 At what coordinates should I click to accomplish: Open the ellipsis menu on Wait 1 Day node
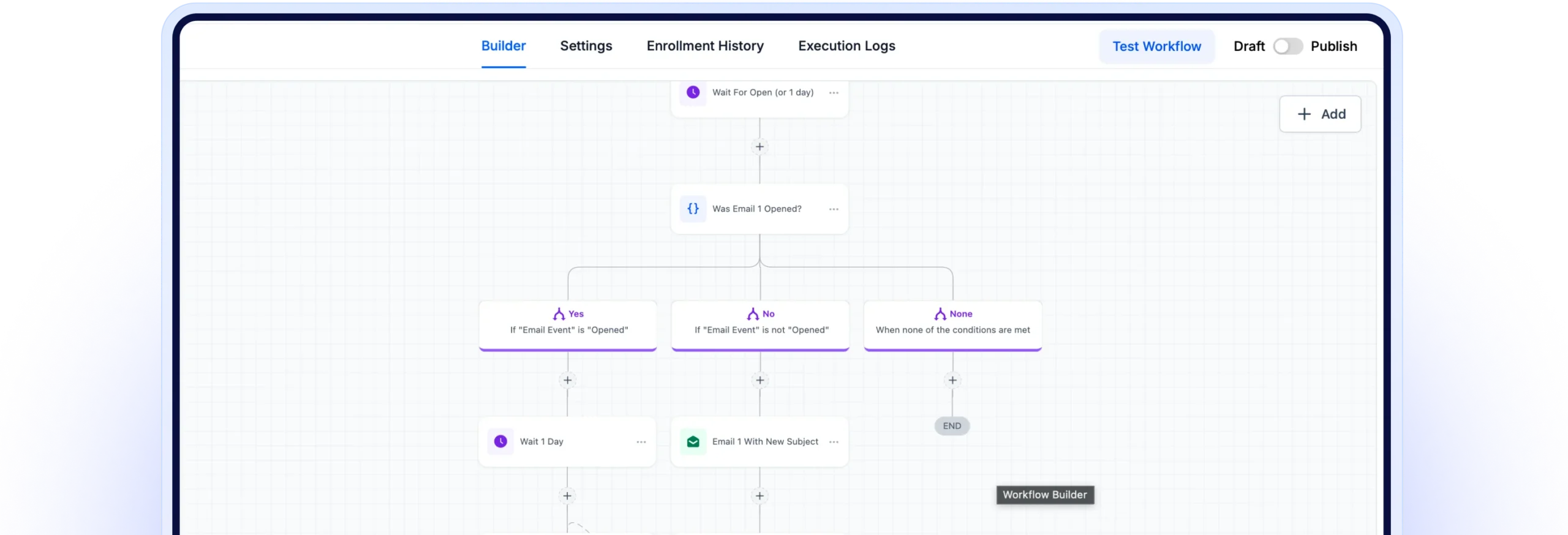click(641, 442)
